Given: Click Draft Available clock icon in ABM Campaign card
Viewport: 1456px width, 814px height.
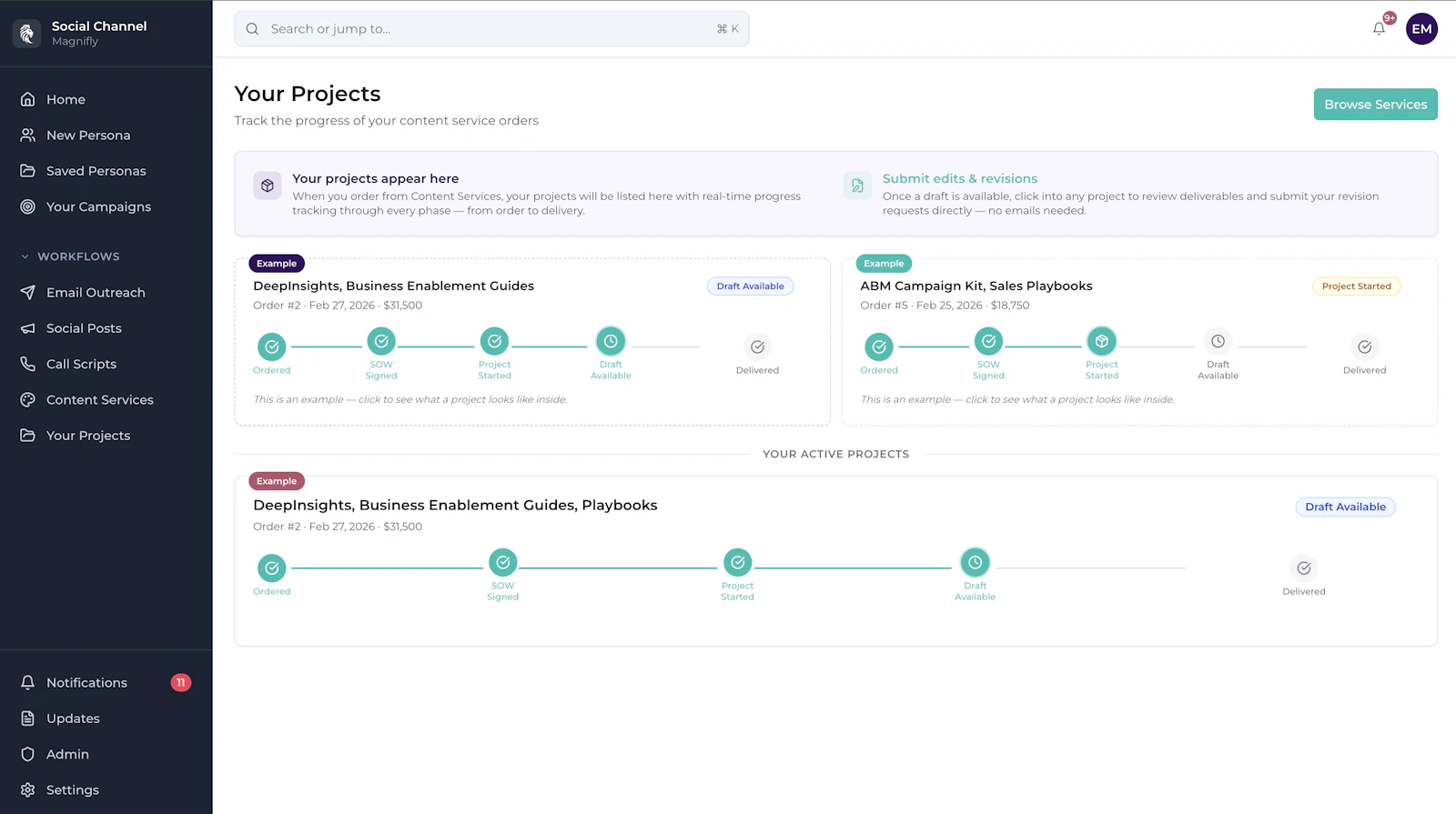Looking at the screenshot, I should [1218, 341].
